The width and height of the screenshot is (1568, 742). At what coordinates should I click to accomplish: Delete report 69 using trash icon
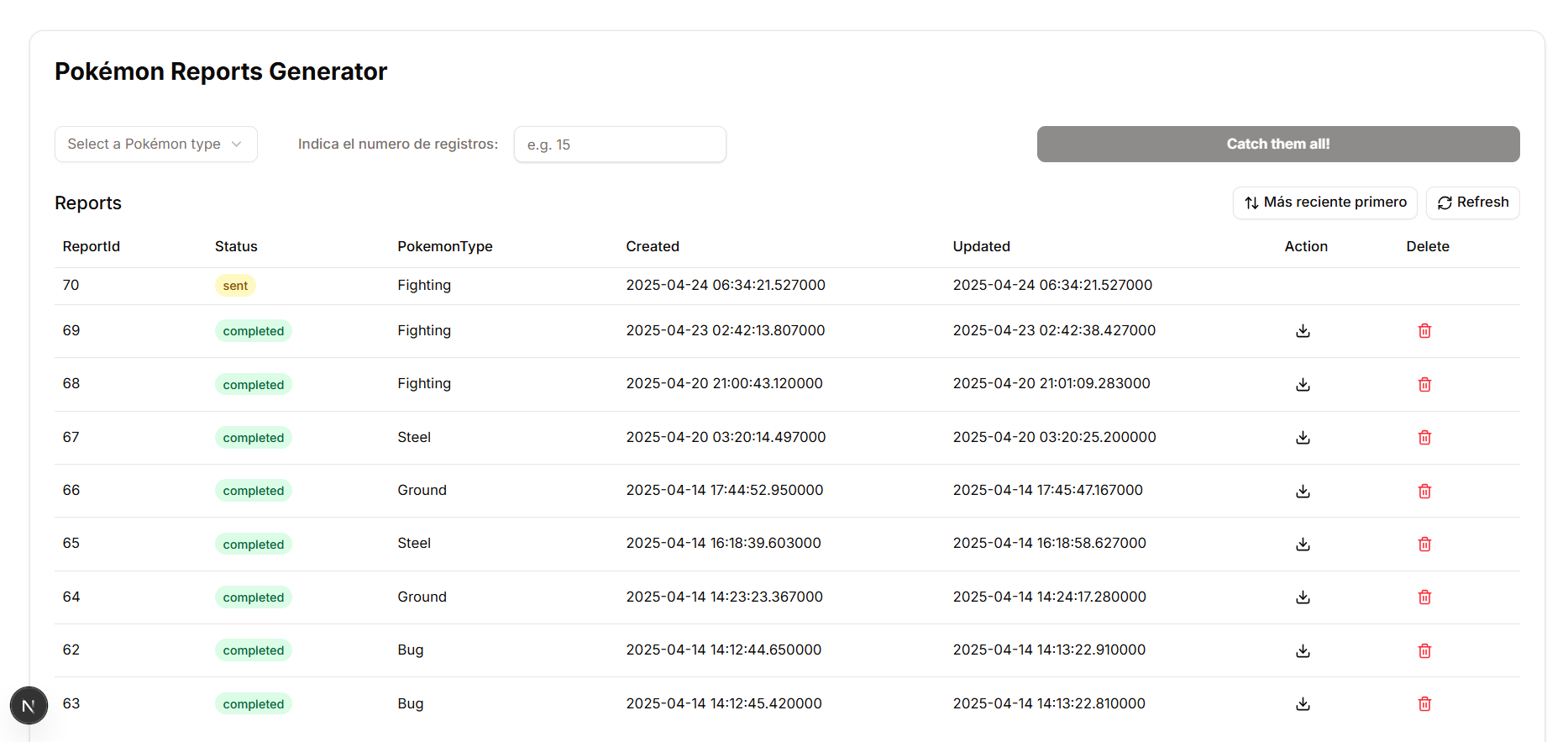pos(1424,331)
